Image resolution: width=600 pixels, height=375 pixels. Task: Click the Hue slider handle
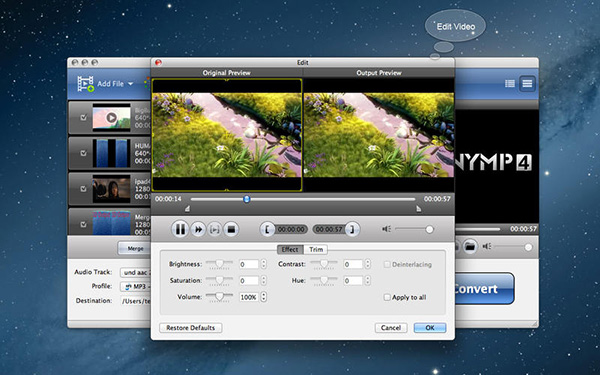point(324,280)
